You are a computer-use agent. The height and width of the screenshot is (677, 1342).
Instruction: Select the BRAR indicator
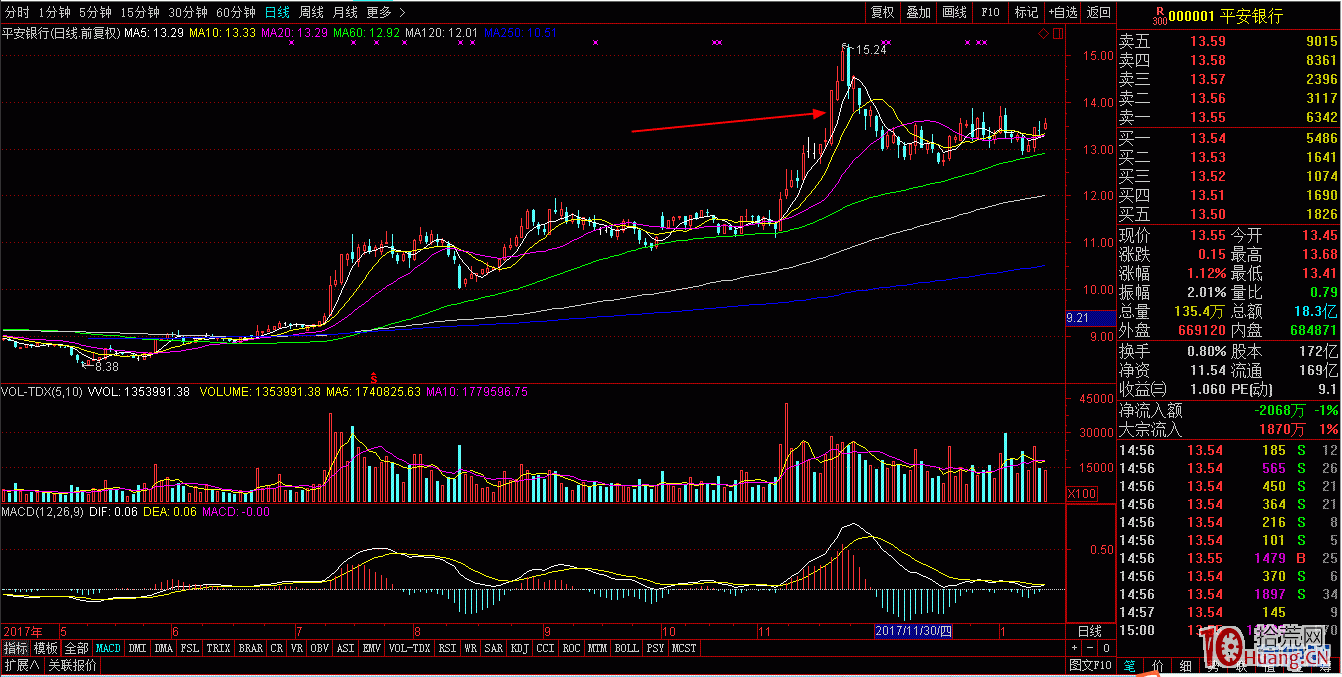pos(251,648)
